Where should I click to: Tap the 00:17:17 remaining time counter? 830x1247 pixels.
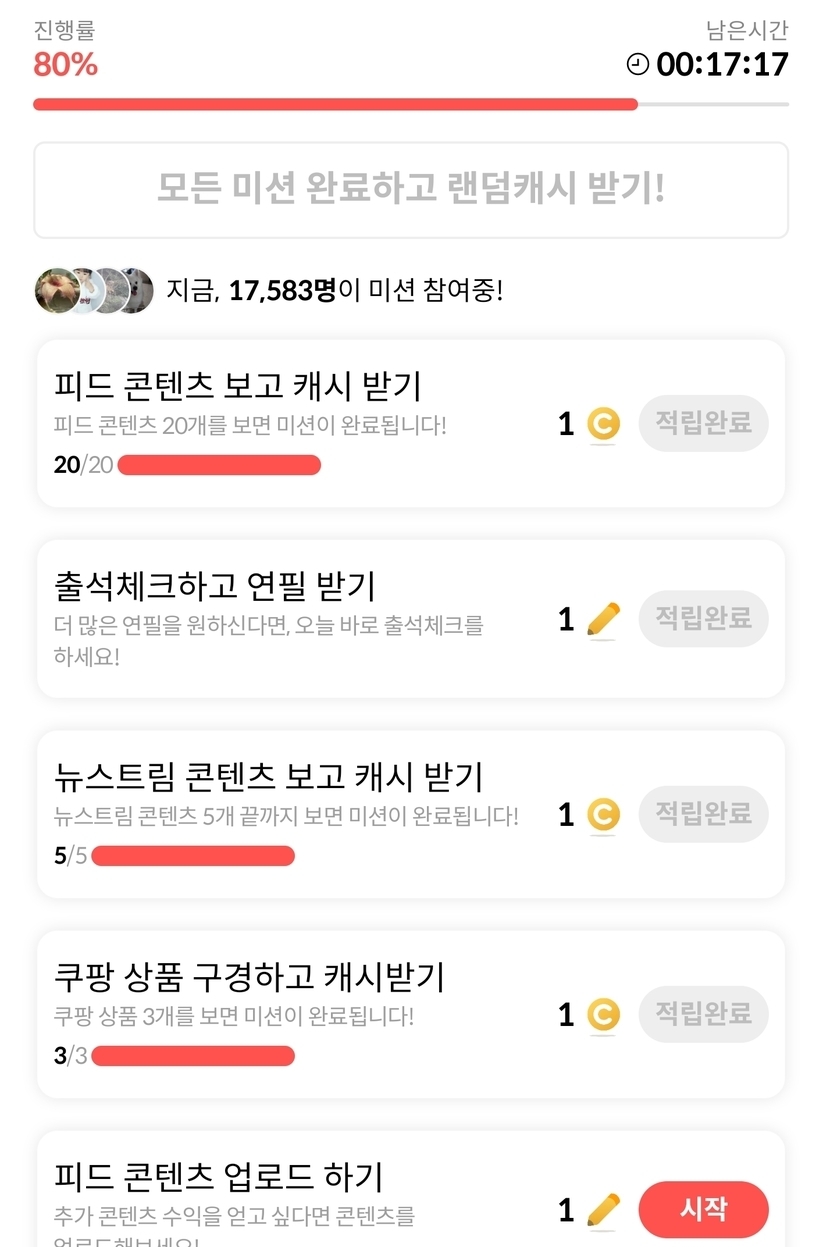click(x=722, y=64)
